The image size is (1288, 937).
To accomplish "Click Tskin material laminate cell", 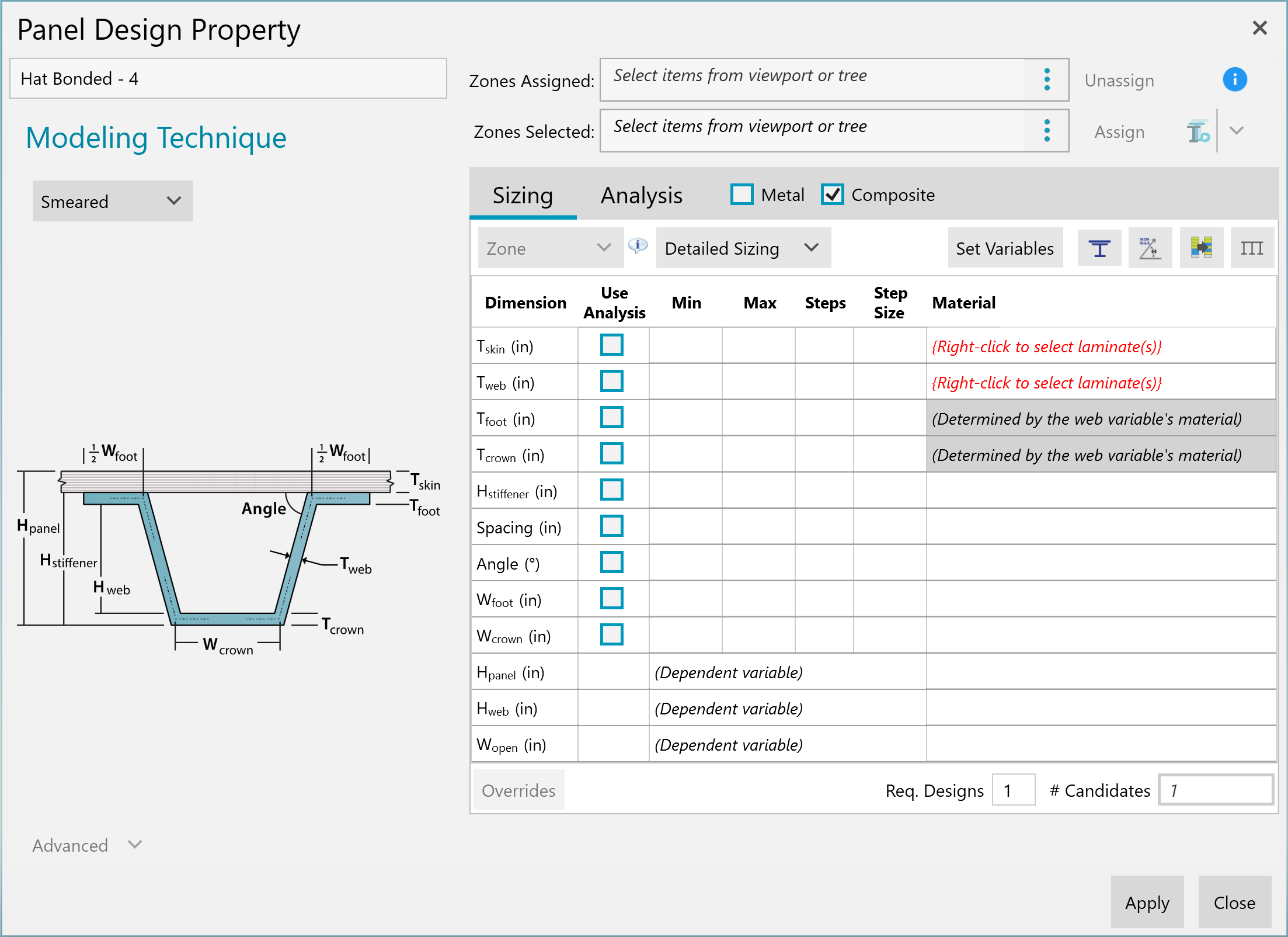I will [x=1101, y=346].
